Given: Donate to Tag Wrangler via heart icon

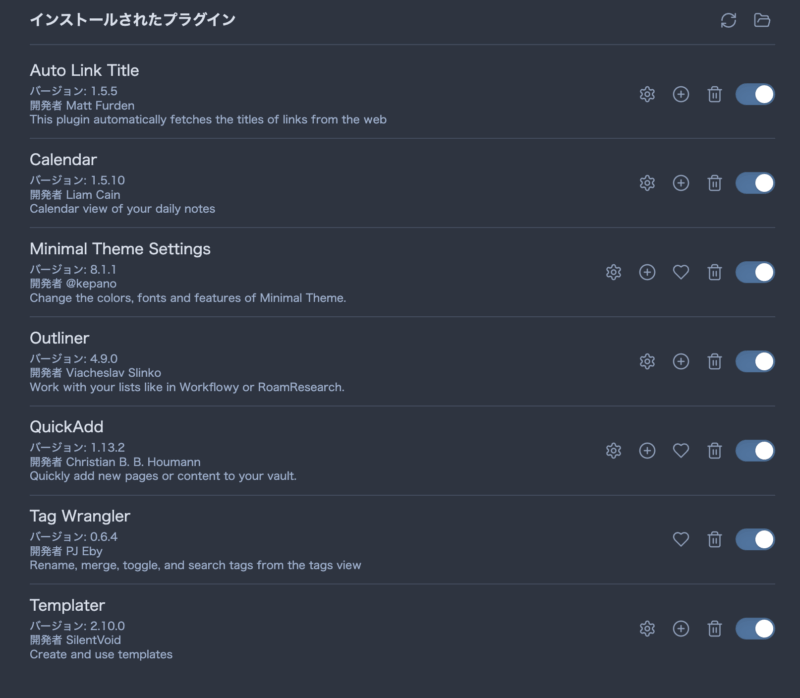Looking at the screenshot, I should coord(681,540).
